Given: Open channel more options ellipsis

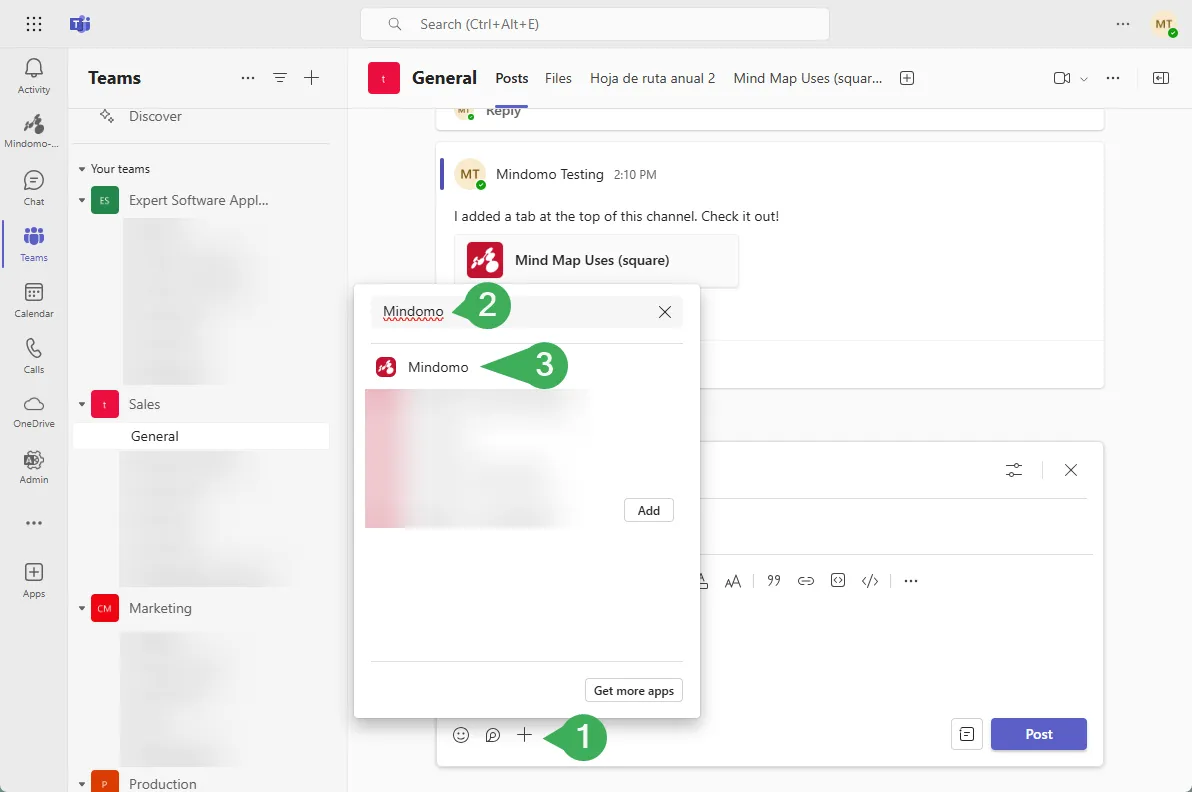Looking at the screenshot, I should point(1113,78).
